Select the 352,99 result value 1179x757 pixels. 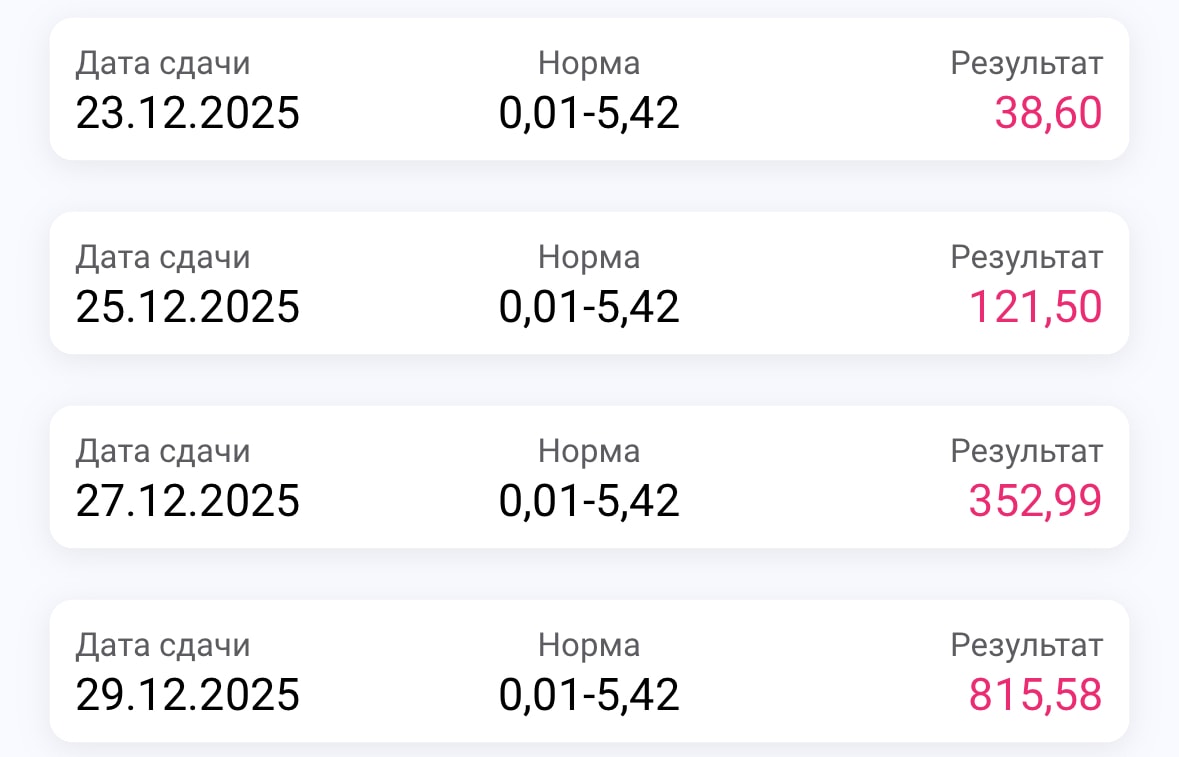(x=1035, y=501)
